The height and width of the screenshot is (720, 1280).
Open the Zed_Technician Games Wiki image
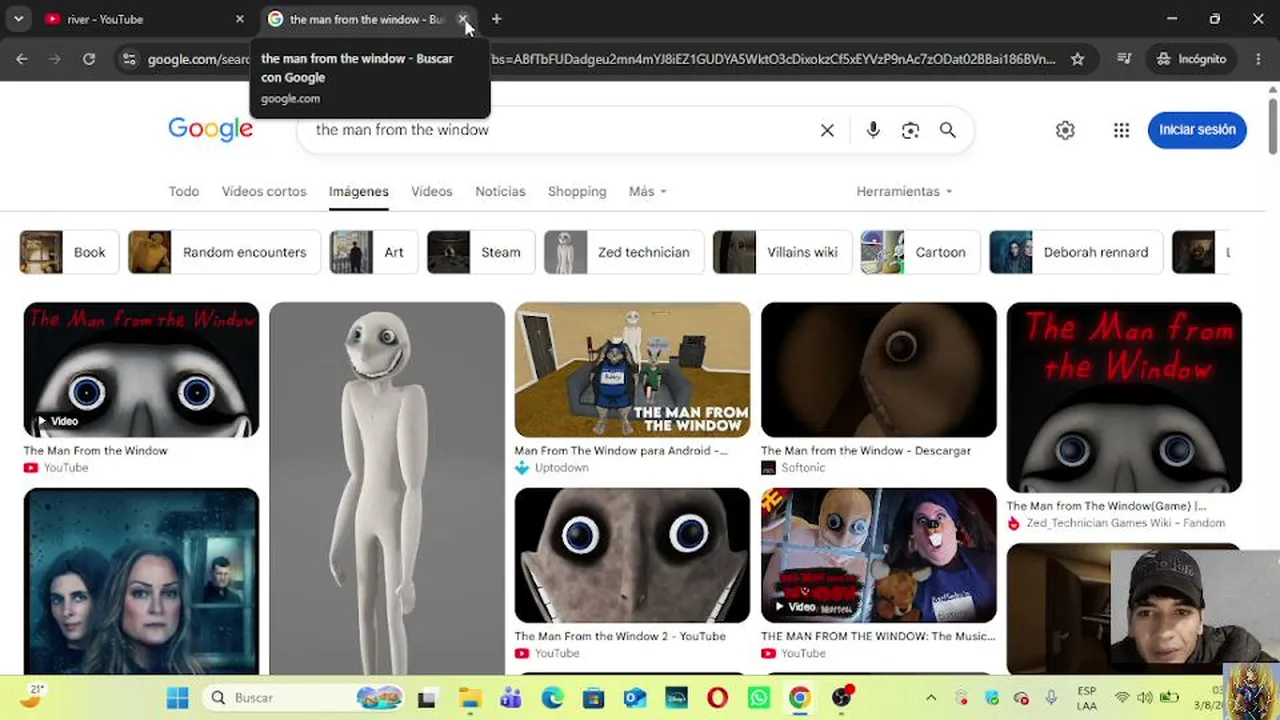1124,398
